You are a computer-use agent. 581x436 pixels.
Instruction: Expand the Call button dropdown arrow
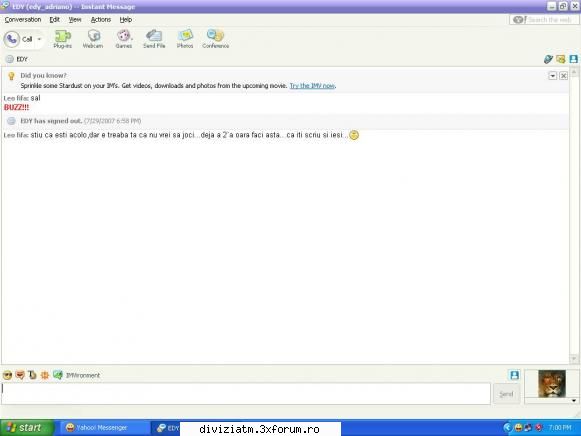point(39,39)
